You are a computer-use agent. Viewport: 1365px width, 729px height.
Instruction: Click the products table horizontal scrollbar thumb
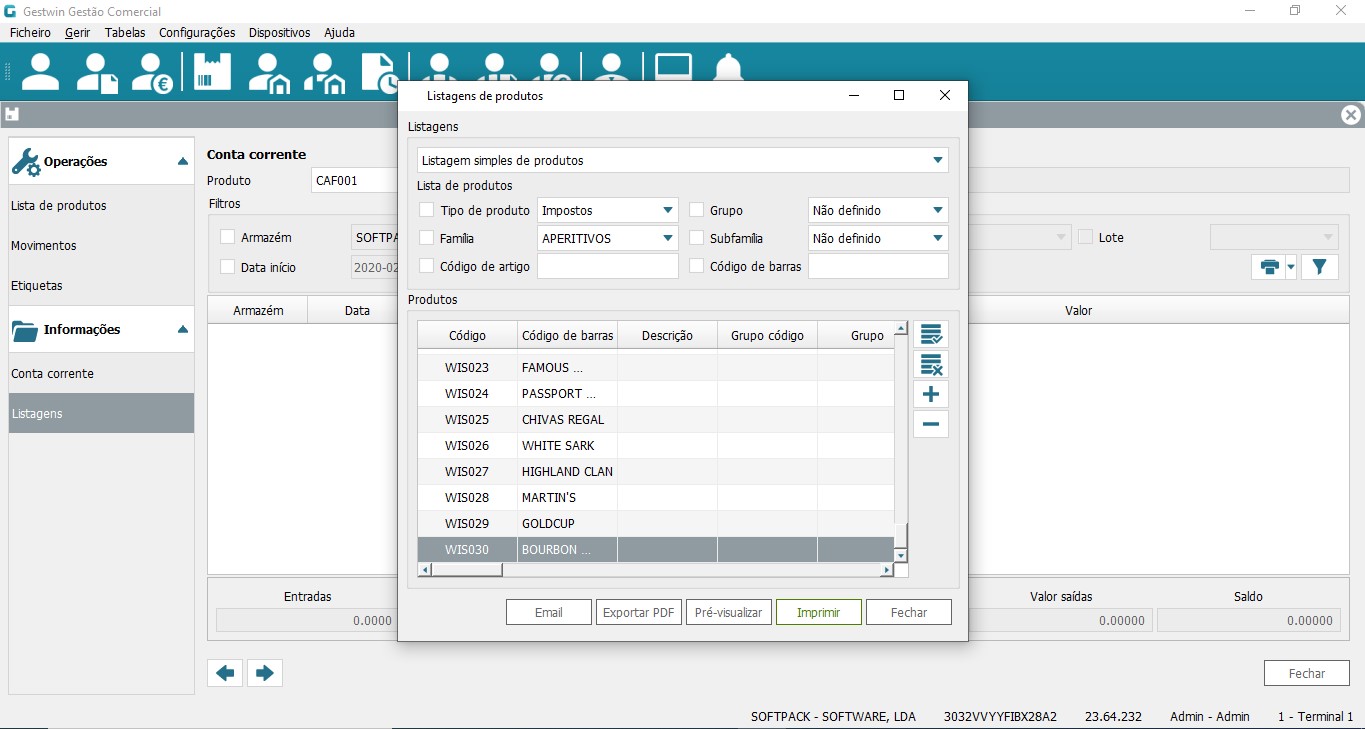(x=466, y=570)
